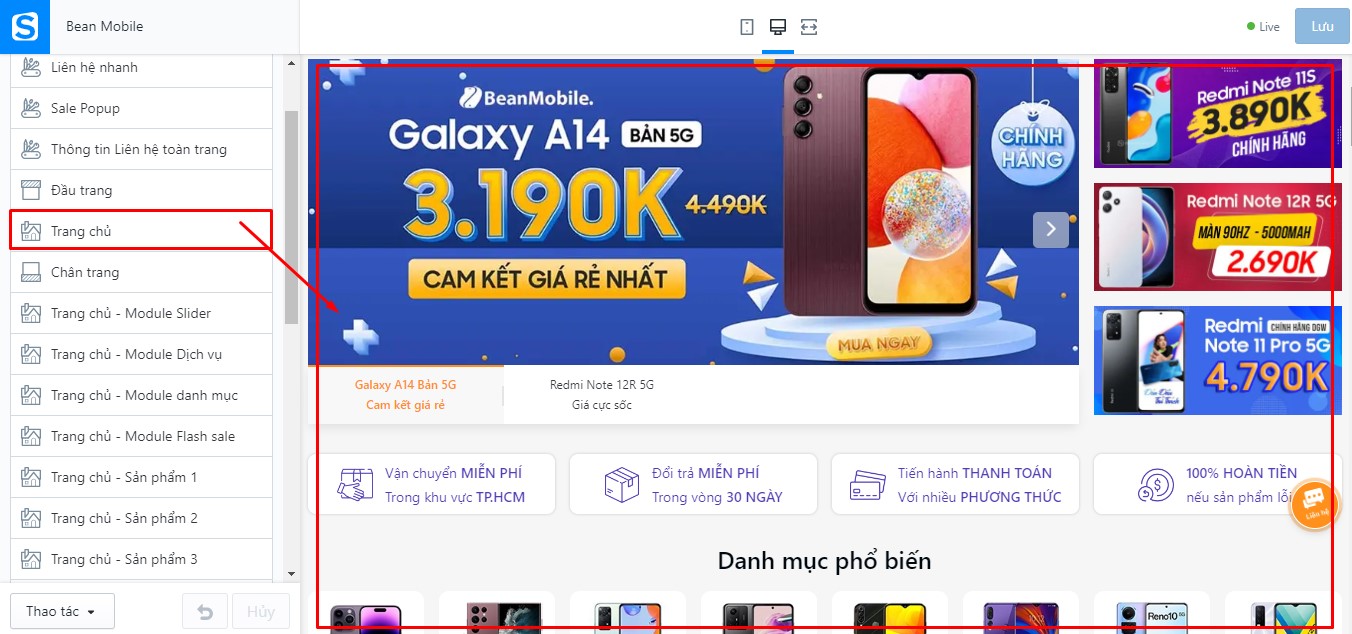Select the desktop preview icon
1352x634 pixels.
[x=778, y=27]
